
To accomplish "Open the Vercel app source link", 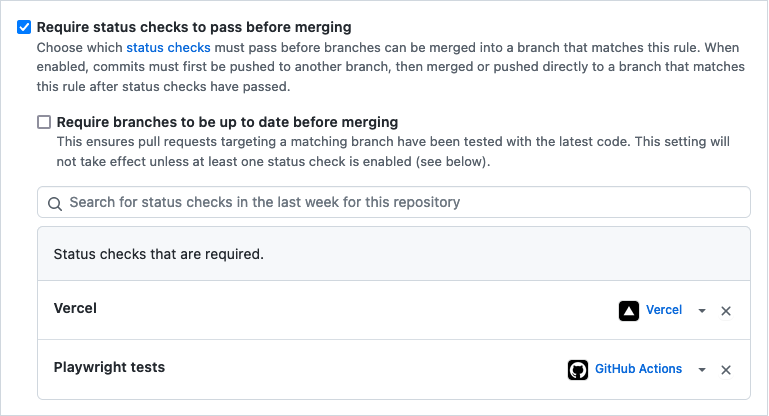I will (664, 310).
